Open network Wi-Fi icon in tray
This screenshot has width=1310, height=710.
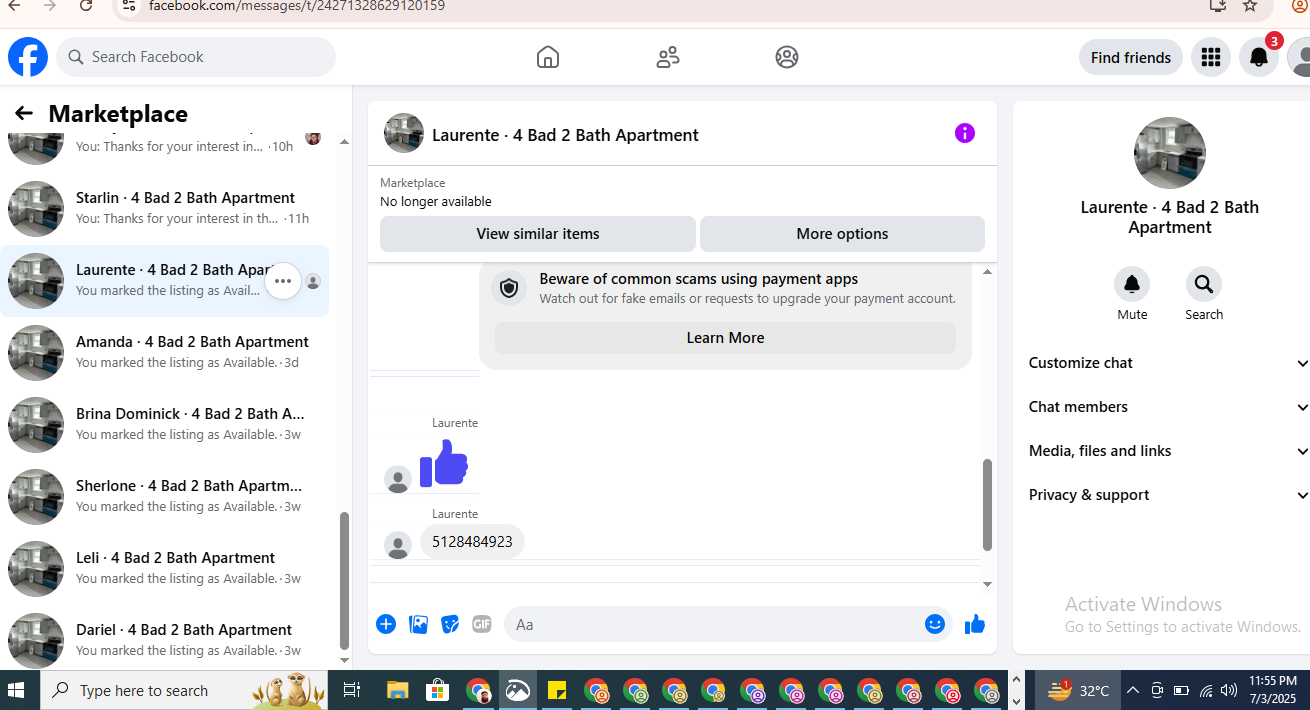click(1206, 690)
